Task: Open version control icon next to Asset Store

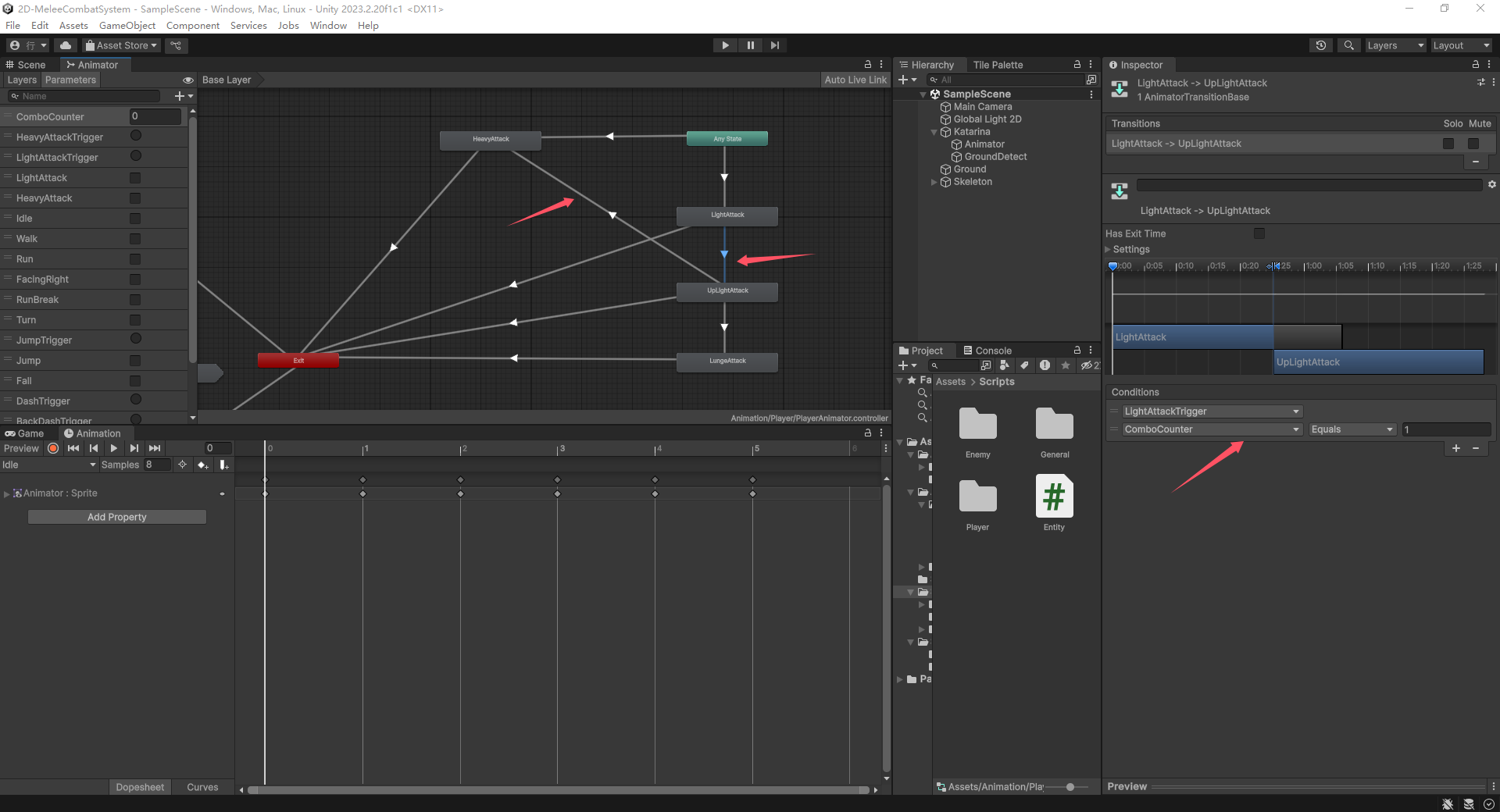Action: [176, 45]
